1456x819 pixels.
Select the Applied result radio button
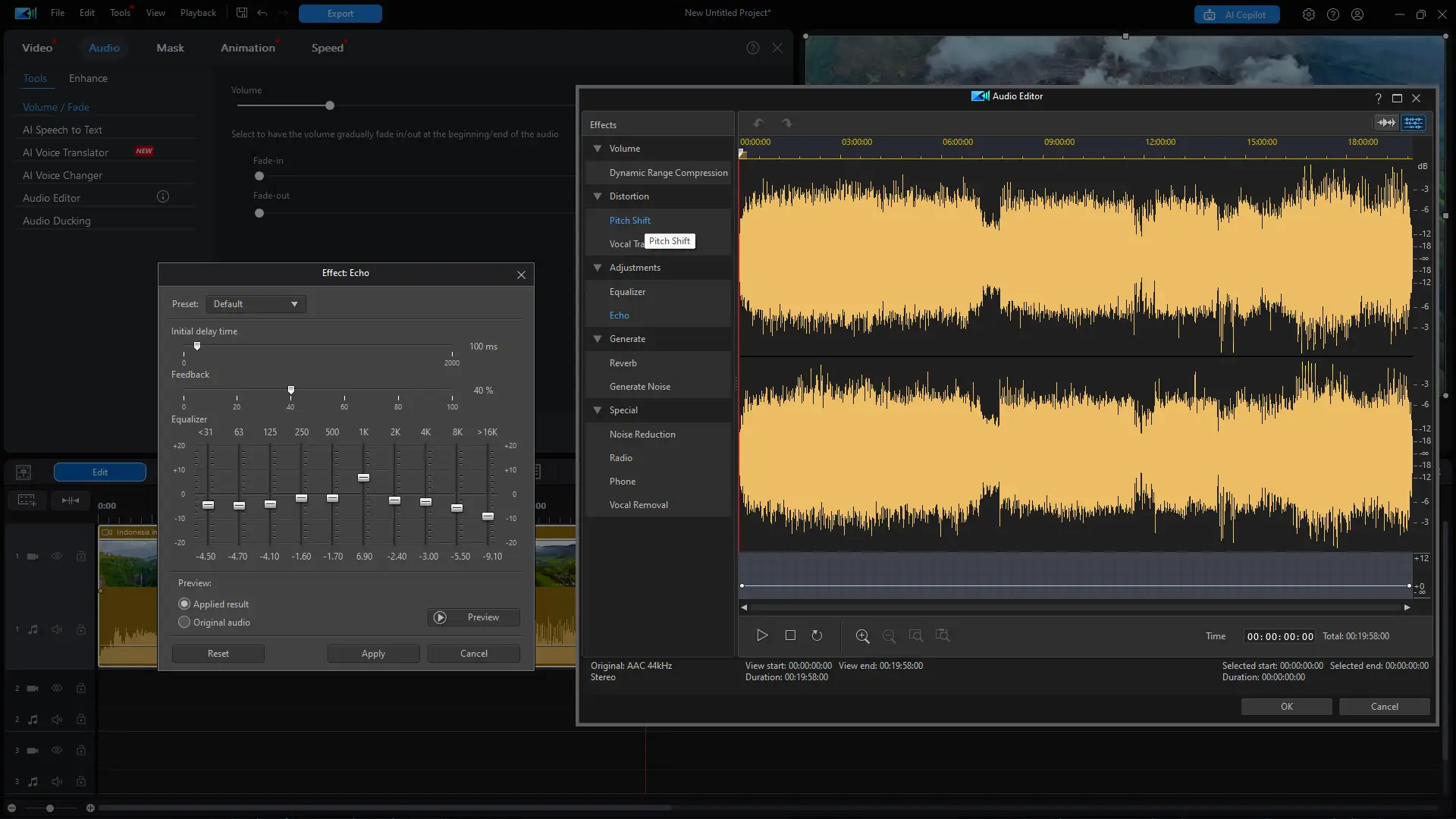(184, 604)
